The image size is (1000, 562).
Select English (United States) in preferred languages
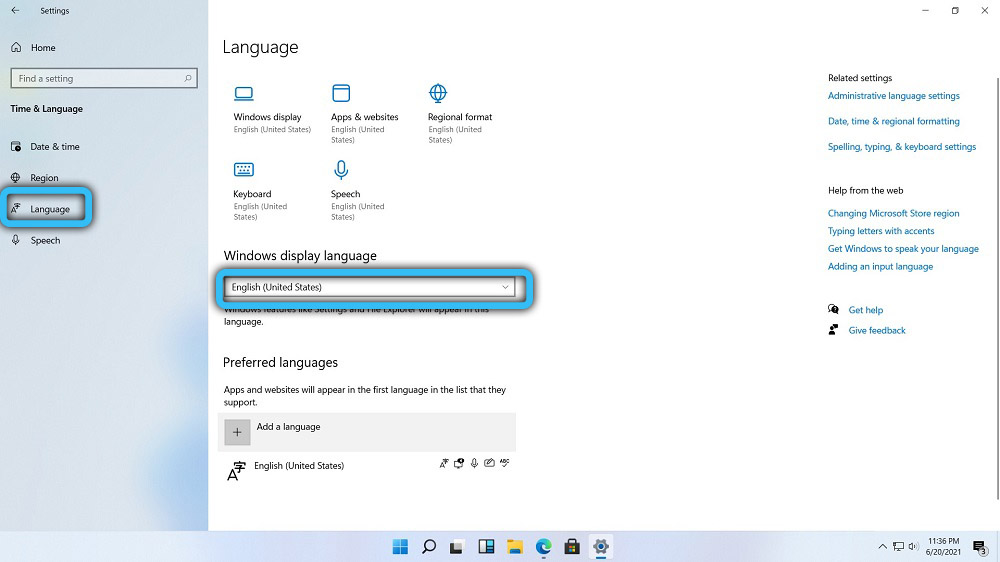coord(298,466)
